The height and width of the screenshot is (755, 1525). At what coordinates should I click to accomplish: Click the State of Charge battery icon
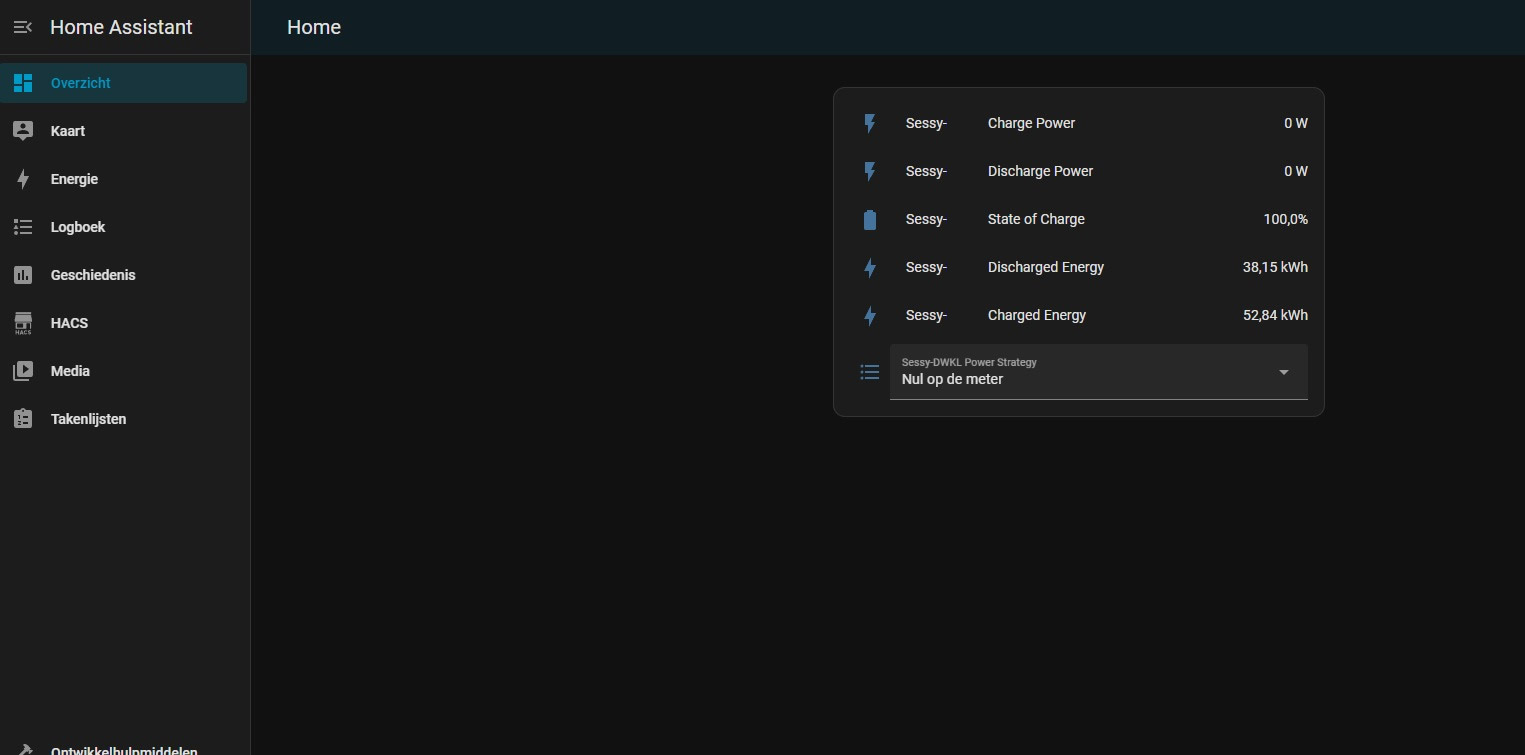870,219
